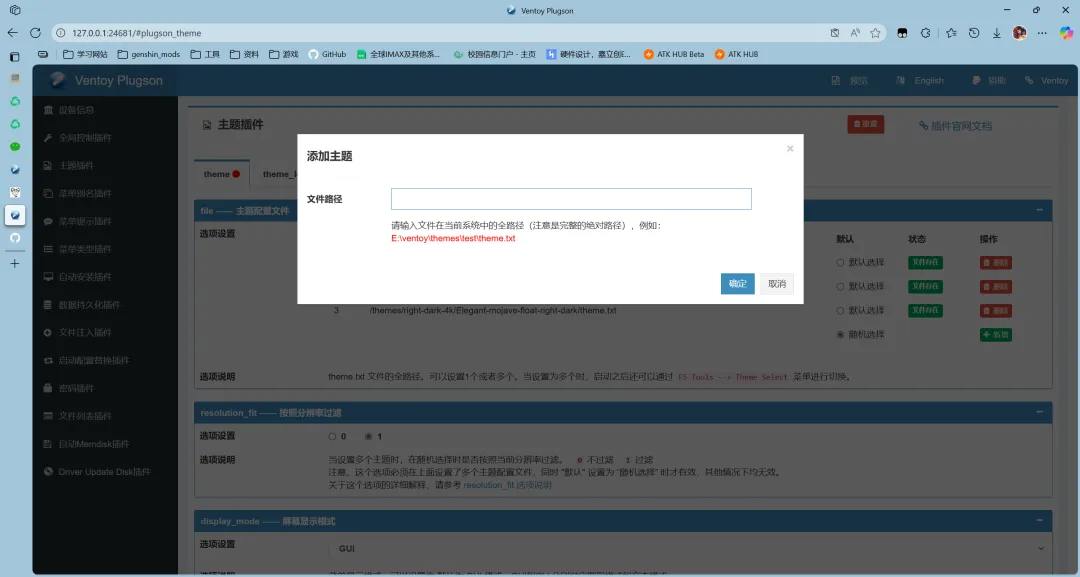
Task: Click the 文件路径 input field
Action: pyautogui.click(x=570, y=198)
